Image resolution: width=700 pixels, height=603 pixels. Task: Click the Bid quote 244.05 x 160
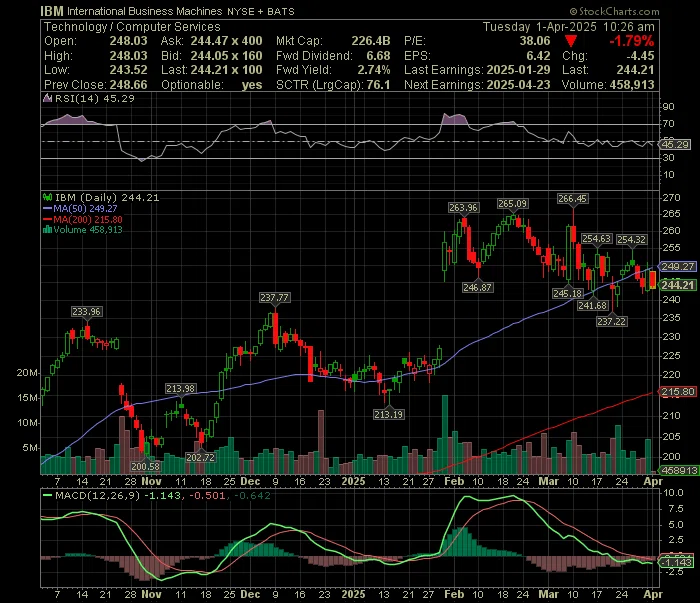226,56
